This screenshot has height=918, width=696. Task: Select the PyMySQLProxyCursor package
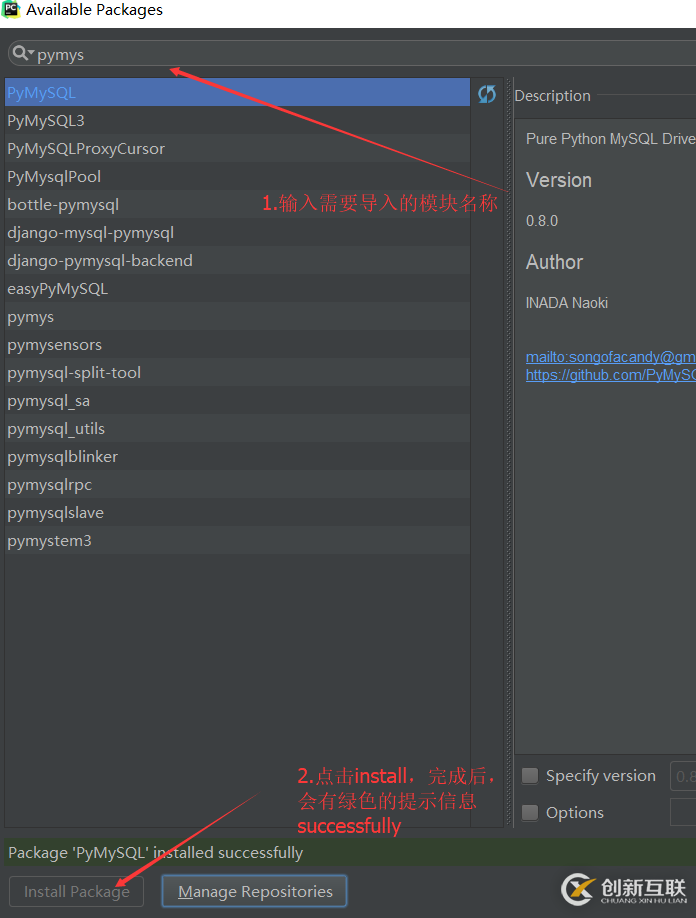(237, 149)
